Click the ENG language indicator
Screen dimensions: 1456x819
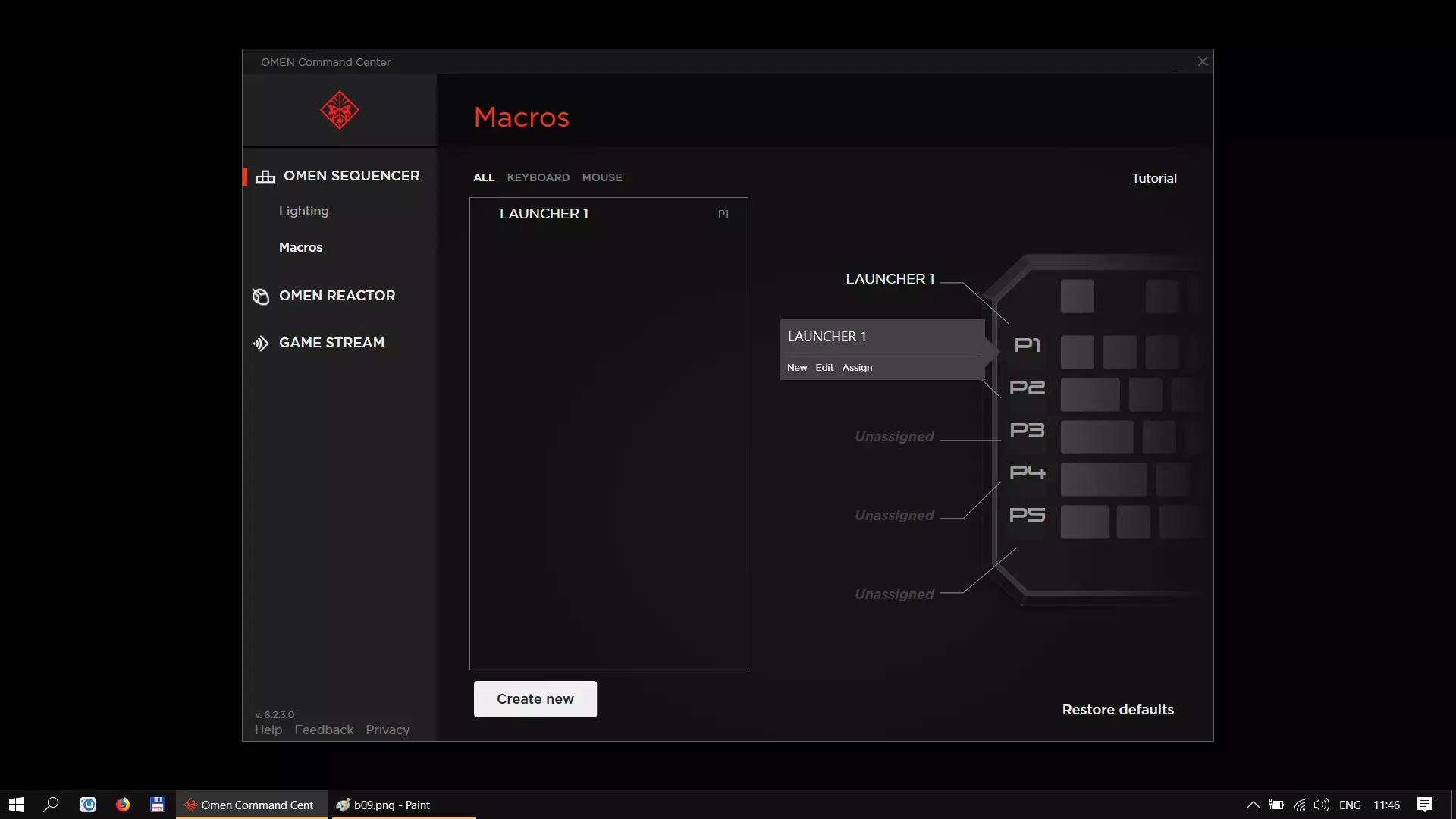tap(1350, 805)
